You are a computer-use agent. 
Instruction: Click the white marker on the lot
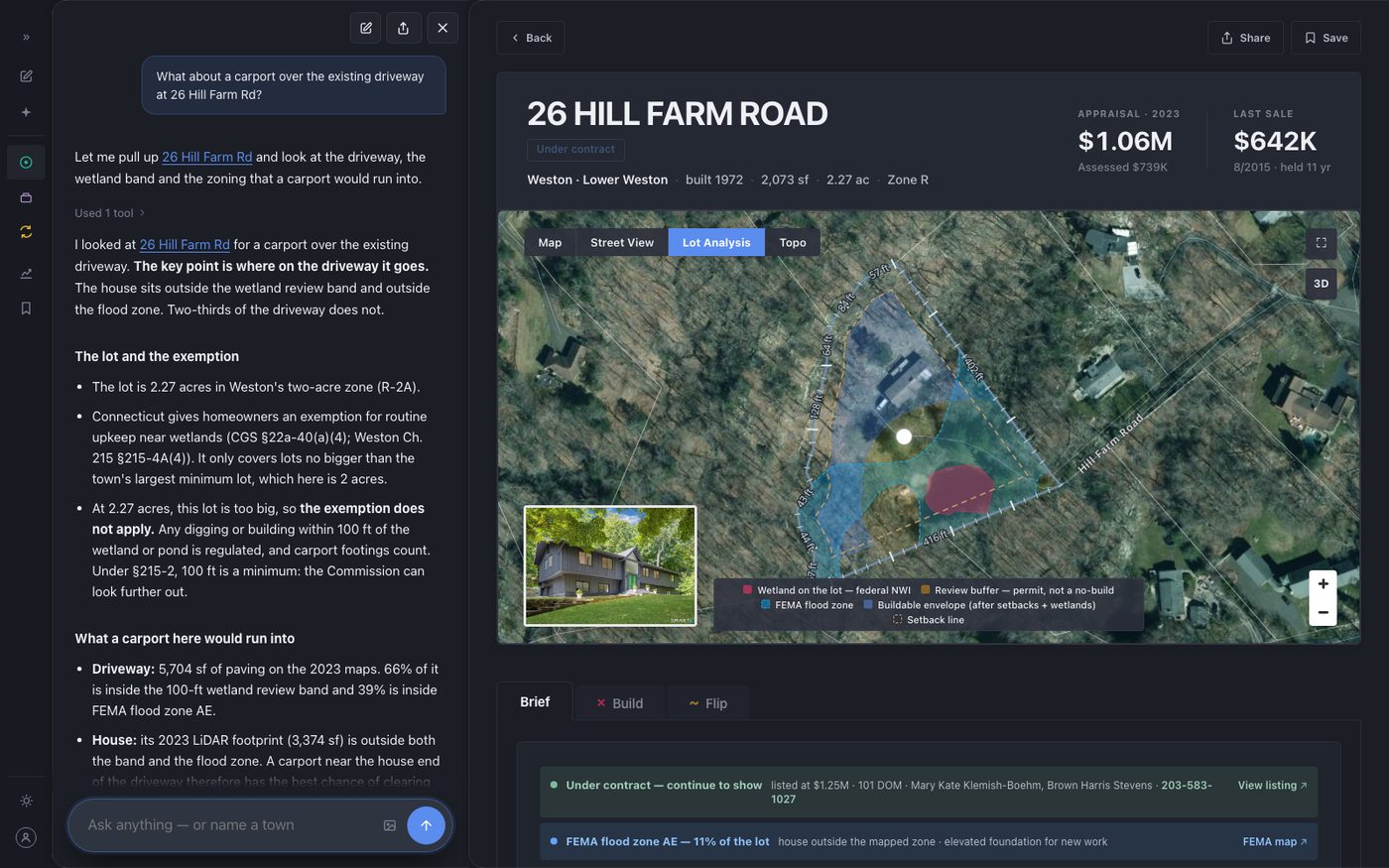(x=904, y=436)
